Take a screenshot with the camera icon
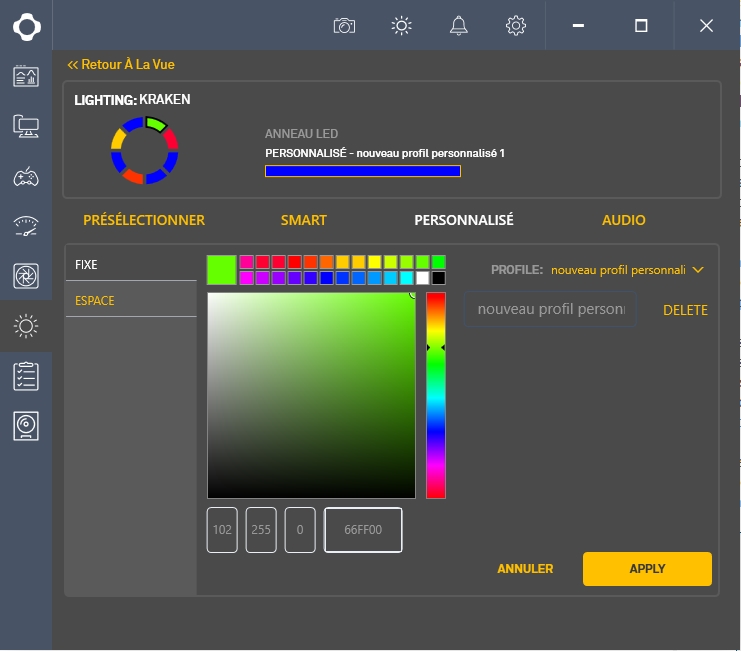 345,26
